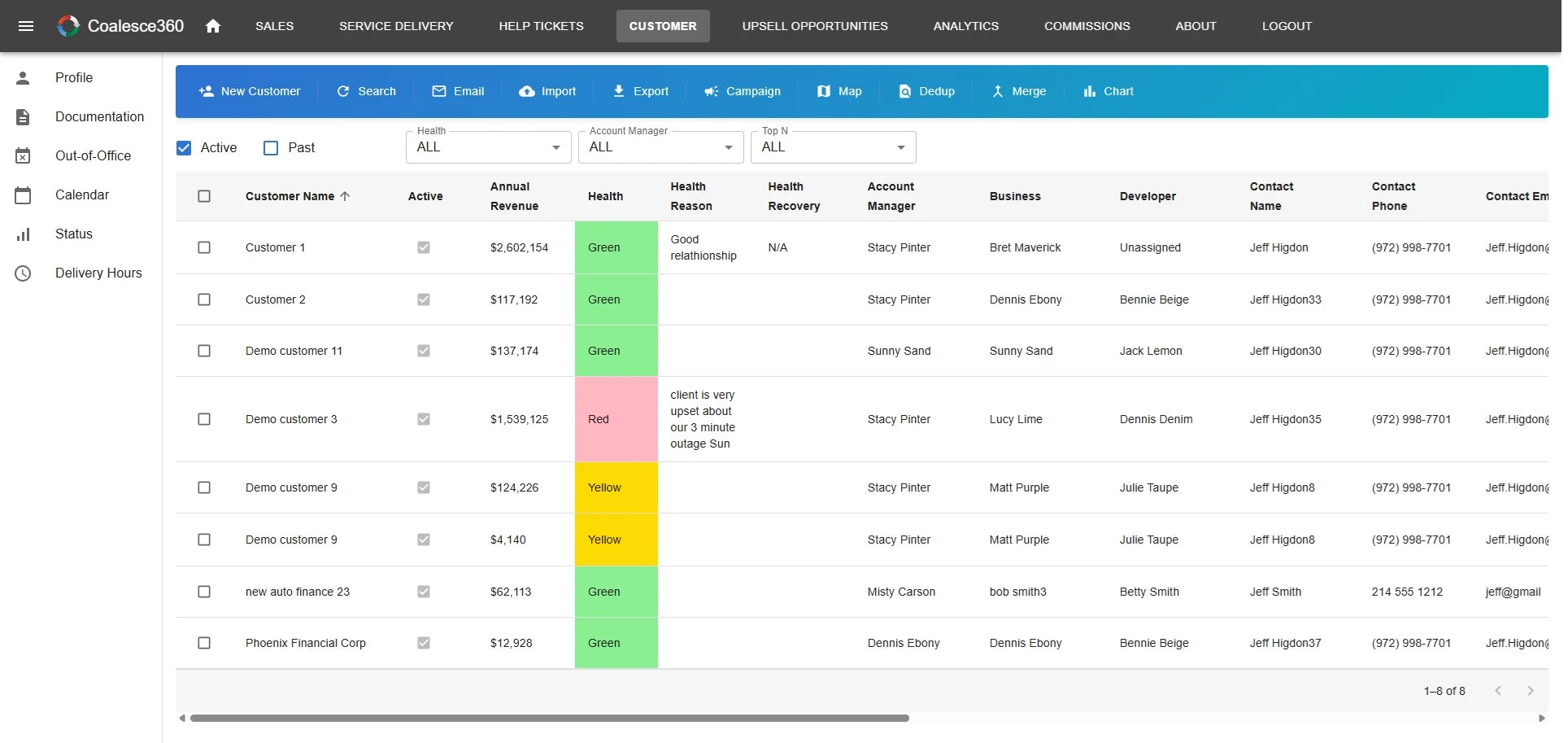1568x743 pixels.
Task: Open the Chart bar icon
Action: tap(1090, 91)
